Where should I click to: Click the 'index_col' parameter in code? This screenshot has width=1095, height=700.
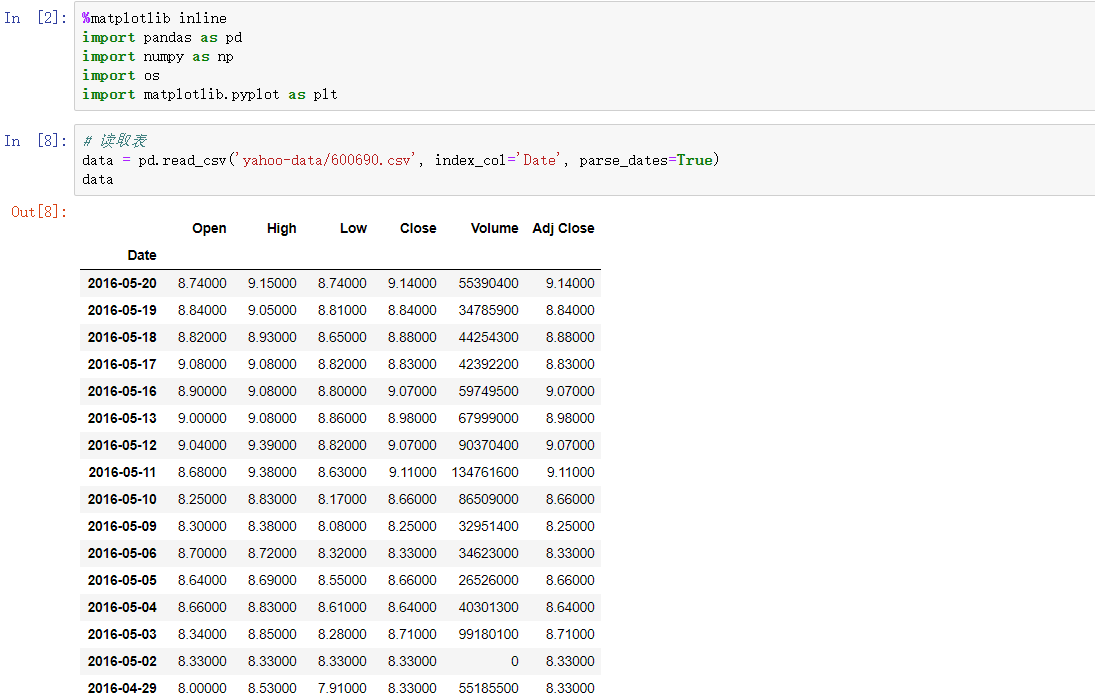coord(470,160)
